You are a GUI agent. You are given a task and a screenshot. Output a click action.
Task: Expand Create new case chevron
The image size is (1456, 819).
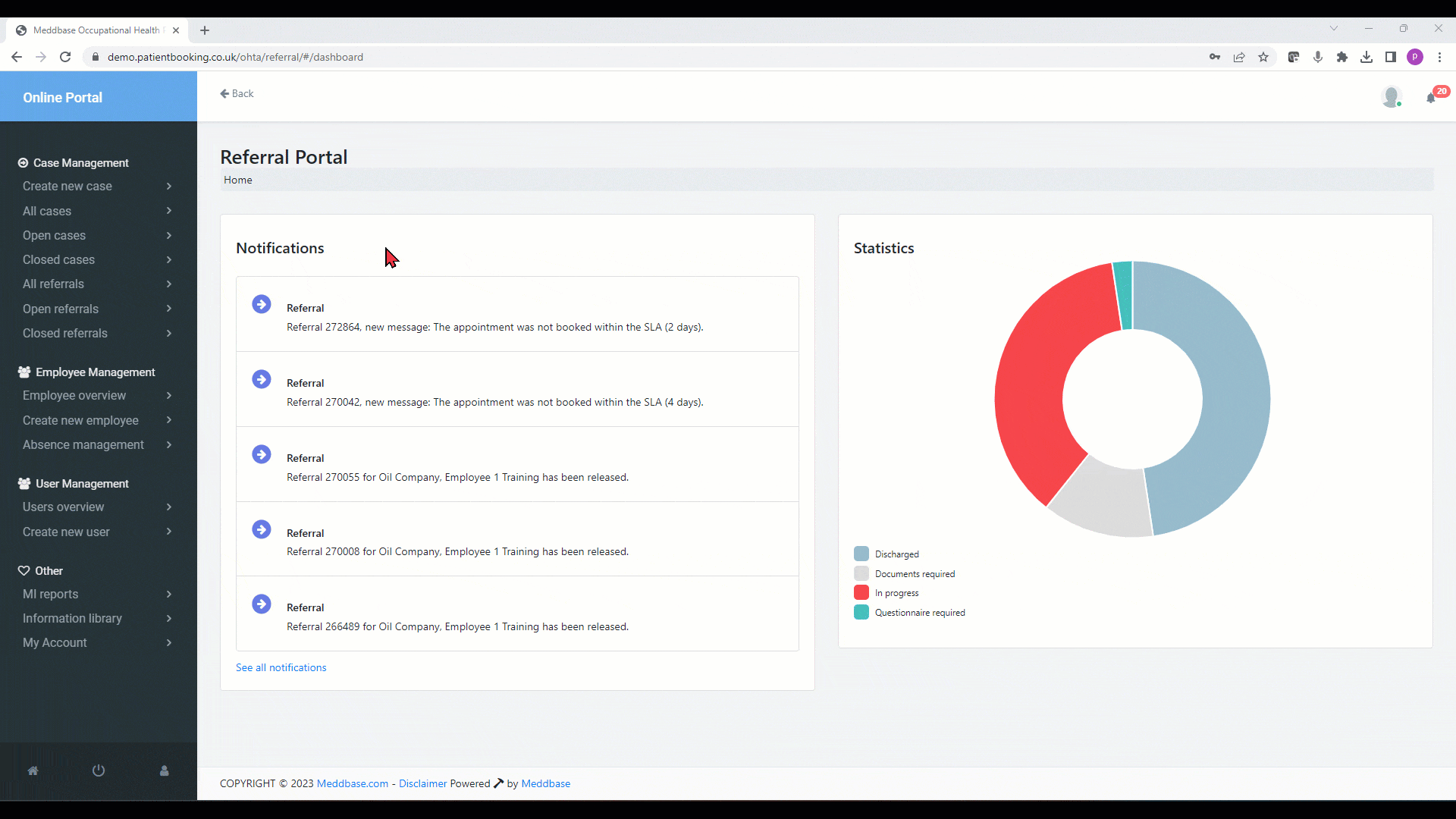168,187
